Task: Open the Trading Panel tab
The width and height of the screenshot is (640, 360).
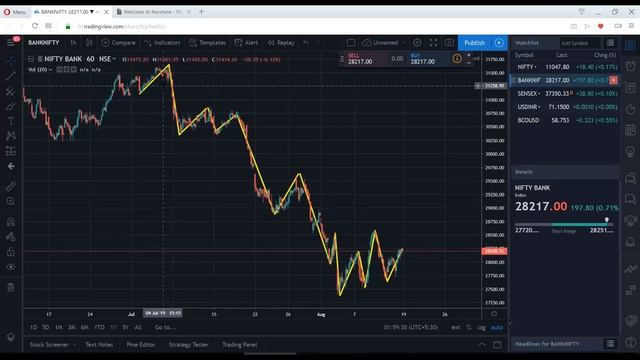Action: pos(240,344)
